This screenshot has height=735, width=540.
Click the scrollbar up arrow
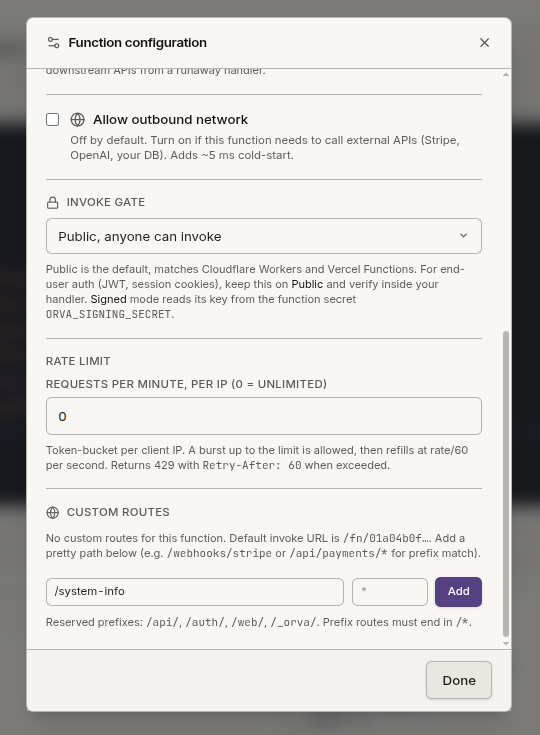(x=506, y=75)
